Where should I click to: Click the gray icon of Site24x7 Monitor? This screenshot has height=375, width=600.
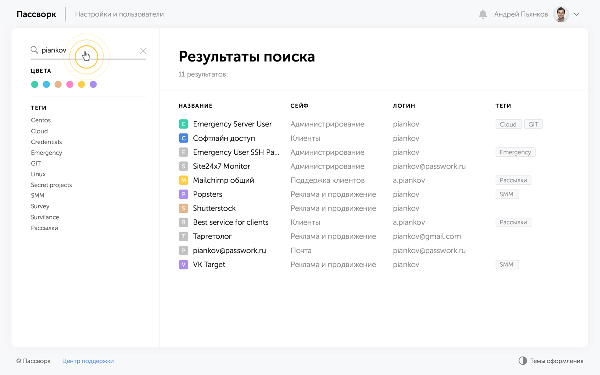click(x=183, y=166)
